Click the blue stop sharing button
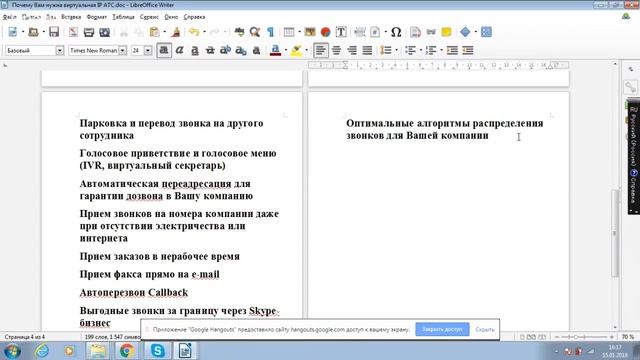Image resolution: width=640 pixels, height=360 pixels. coord(442,329)
